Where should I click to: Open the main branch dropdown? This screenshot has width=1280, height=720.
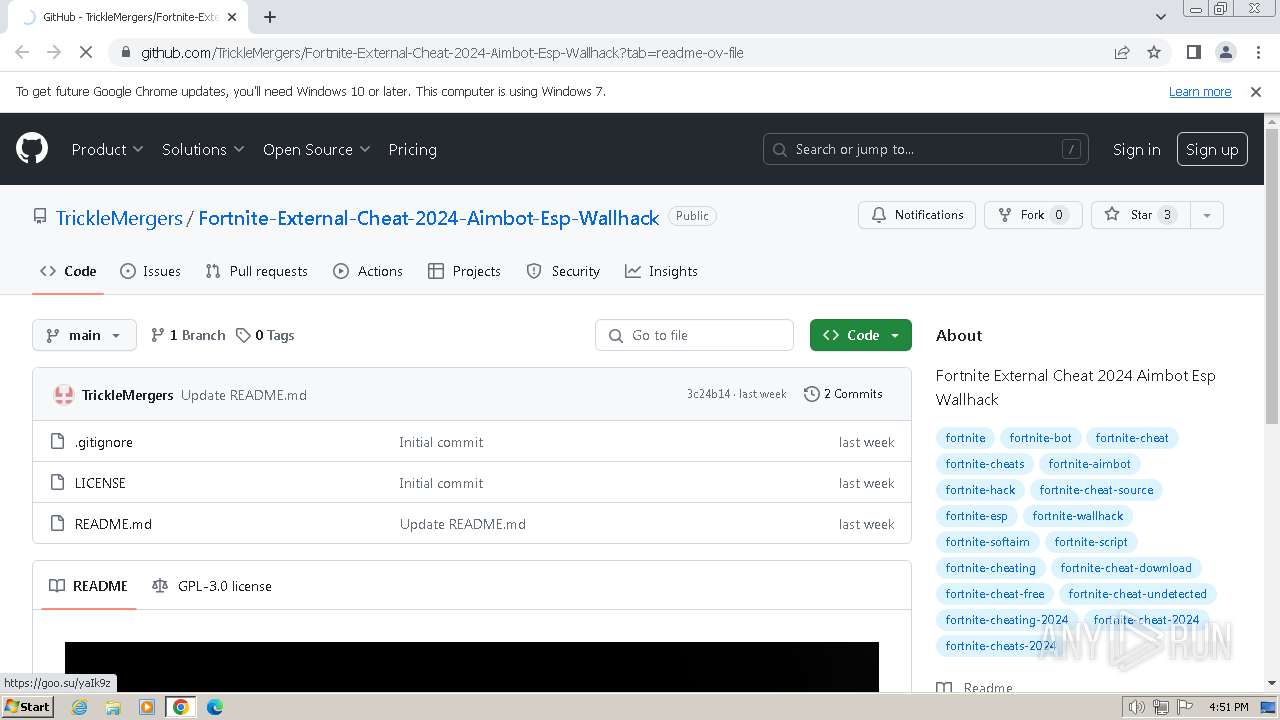coord(84,335)
